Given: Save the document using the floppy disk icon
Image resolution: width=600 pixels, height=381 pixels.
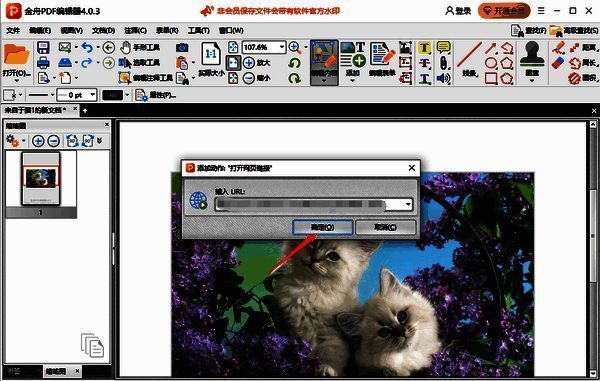Looking at the screenshot, I should click(43, 48).
